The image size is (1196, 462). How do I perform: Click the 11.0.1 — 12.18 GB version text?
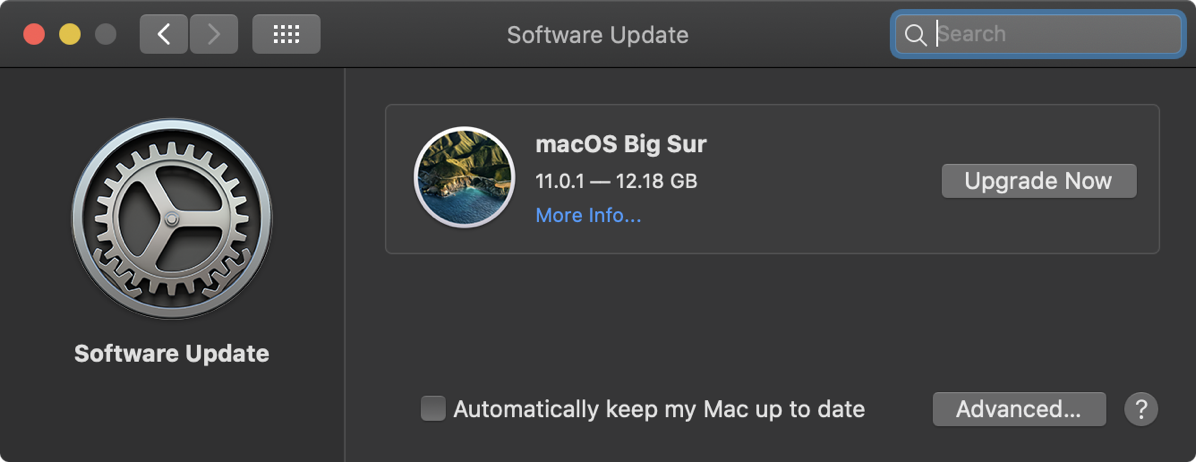point(616,181)
